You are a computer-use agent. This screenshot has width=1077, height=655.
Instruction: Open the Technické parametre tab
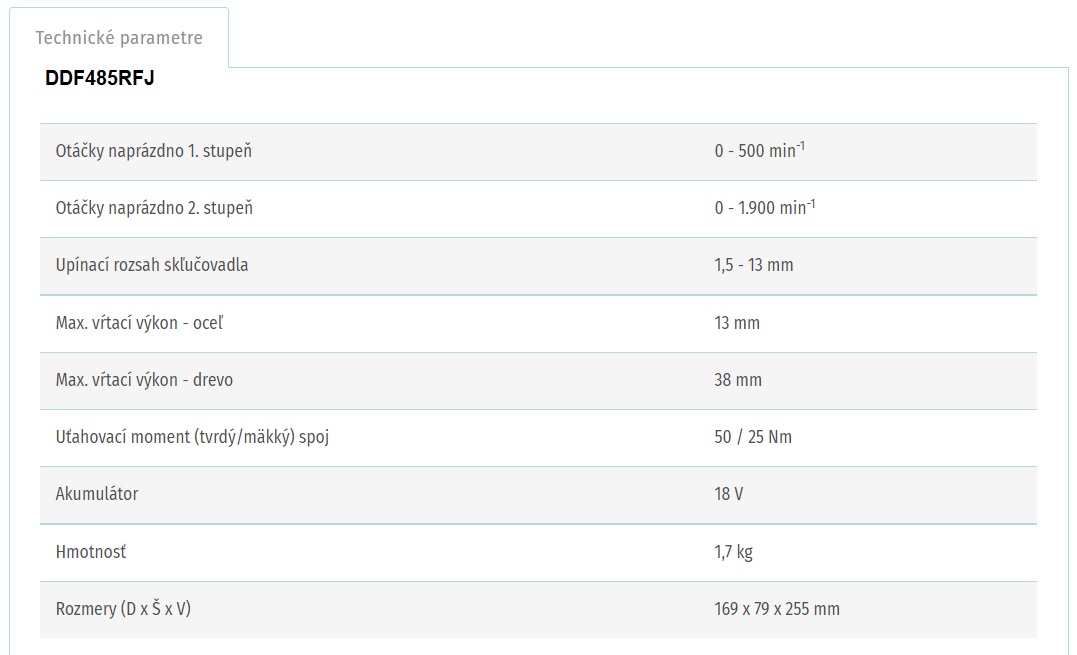tap(119, 38)
